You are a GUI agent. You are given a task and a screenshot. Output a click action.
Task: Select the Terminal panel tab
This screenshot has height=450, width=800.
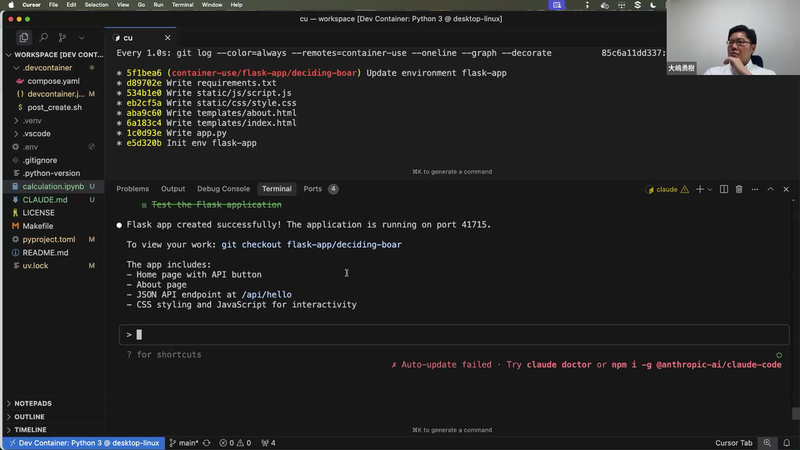point(277,189)
